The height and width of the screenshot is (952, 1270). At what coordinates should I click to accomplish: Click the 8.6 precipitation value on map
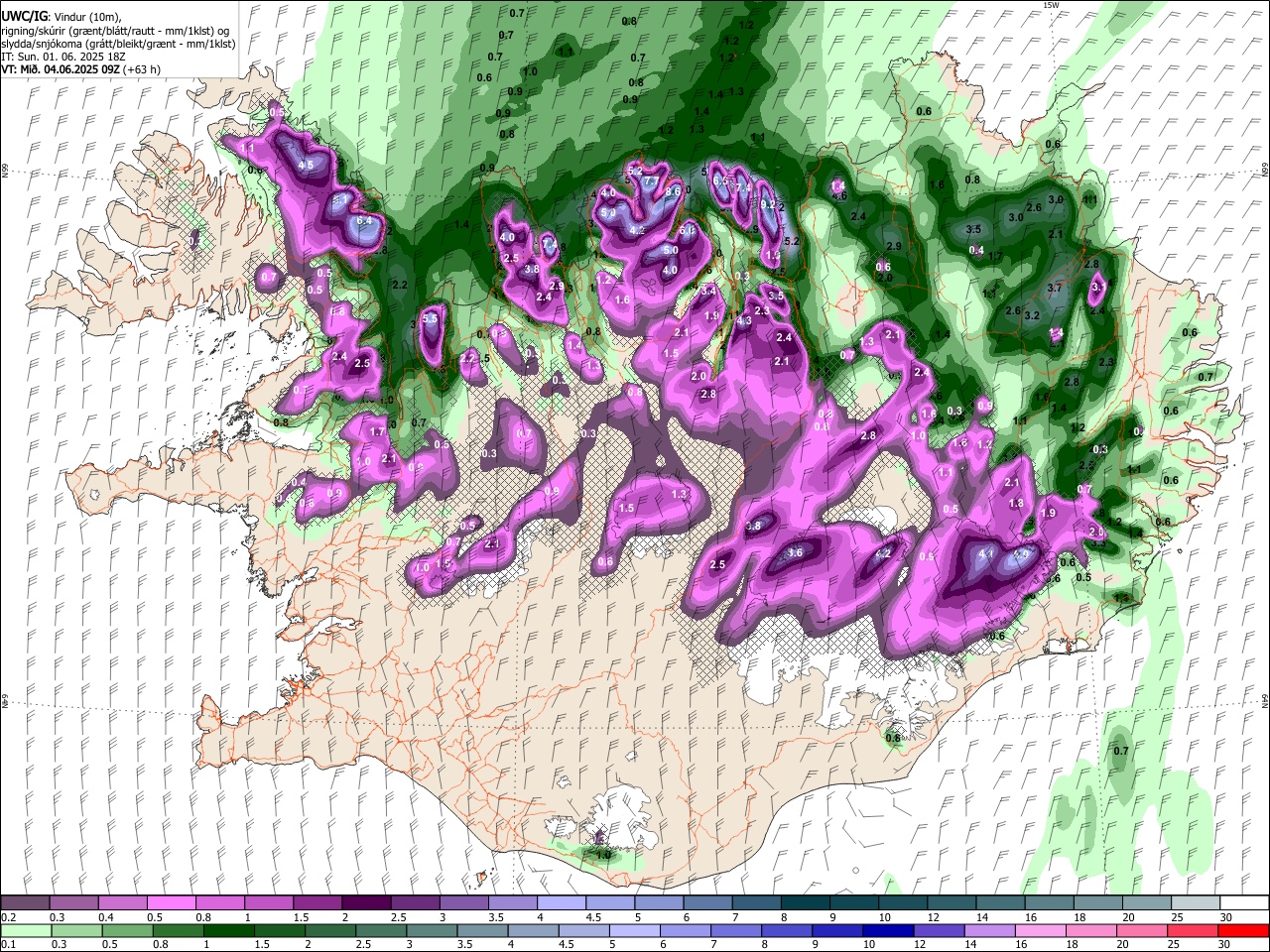[x=673, y=192]
